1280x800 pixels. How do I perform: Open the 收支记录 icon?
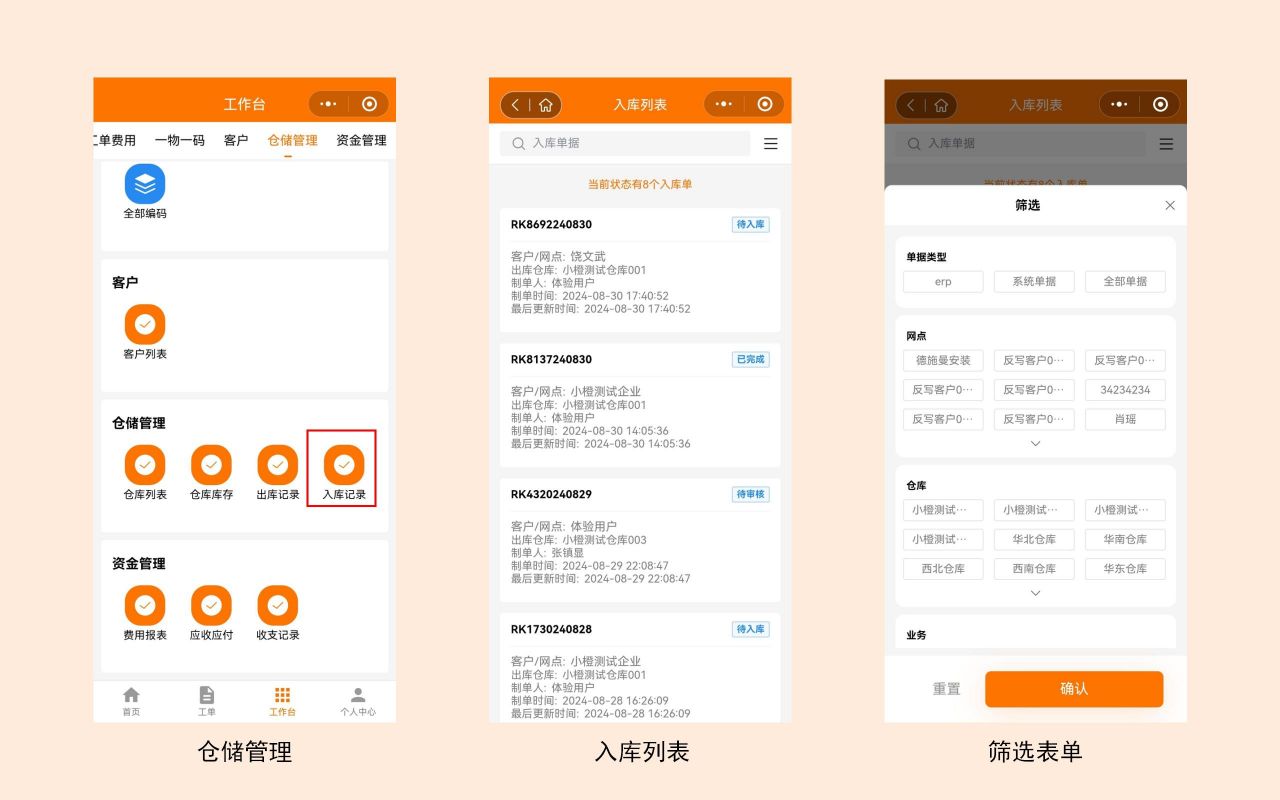tap(278, 605)
